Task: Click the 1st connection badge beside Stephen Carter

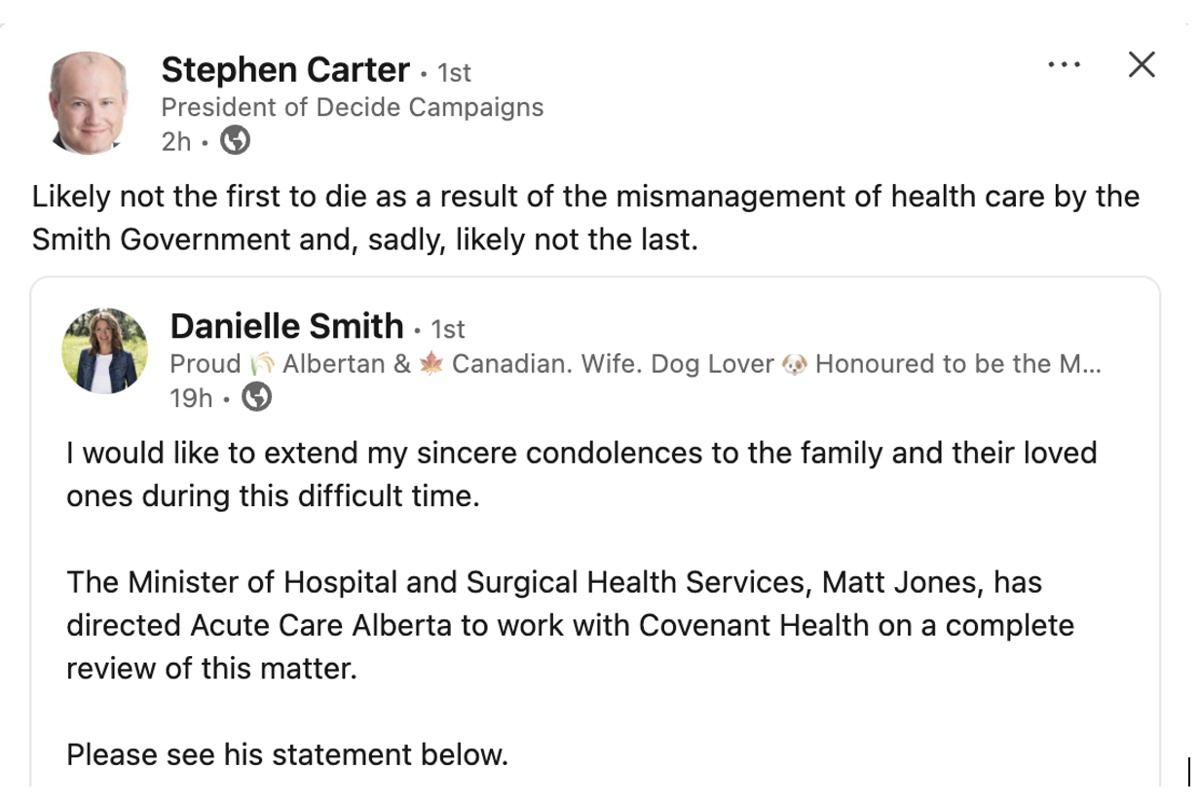Action: [455, 72]
